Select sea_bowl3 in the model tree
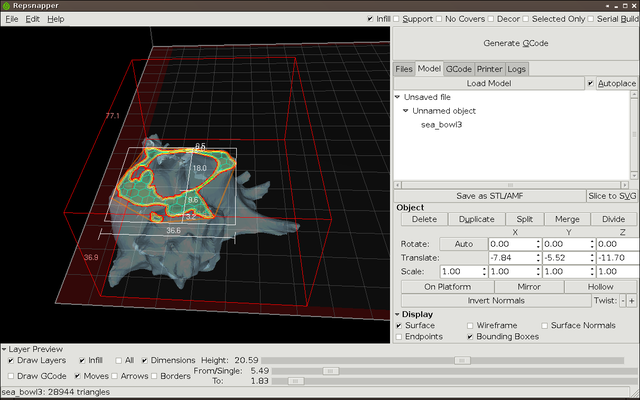The width and height of the screenshot is (640, 400). [439, 125]
